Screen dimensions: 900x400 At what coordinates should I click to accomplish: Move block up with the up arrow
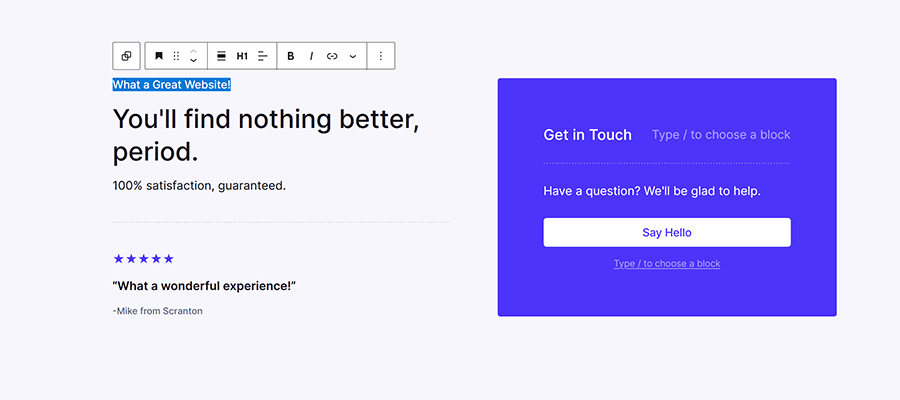(193, 51)
